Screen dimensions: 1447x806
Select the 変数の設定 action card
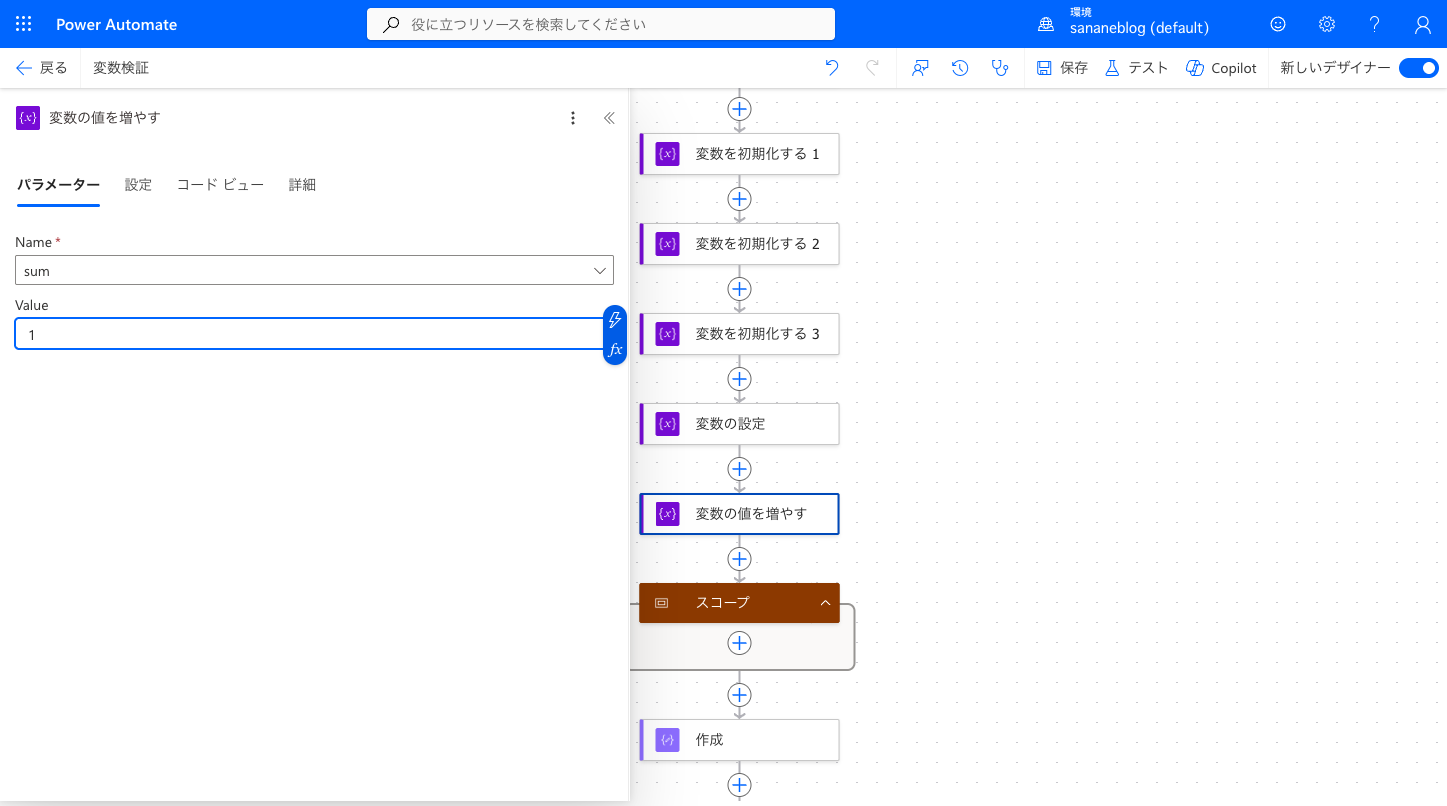739,424
